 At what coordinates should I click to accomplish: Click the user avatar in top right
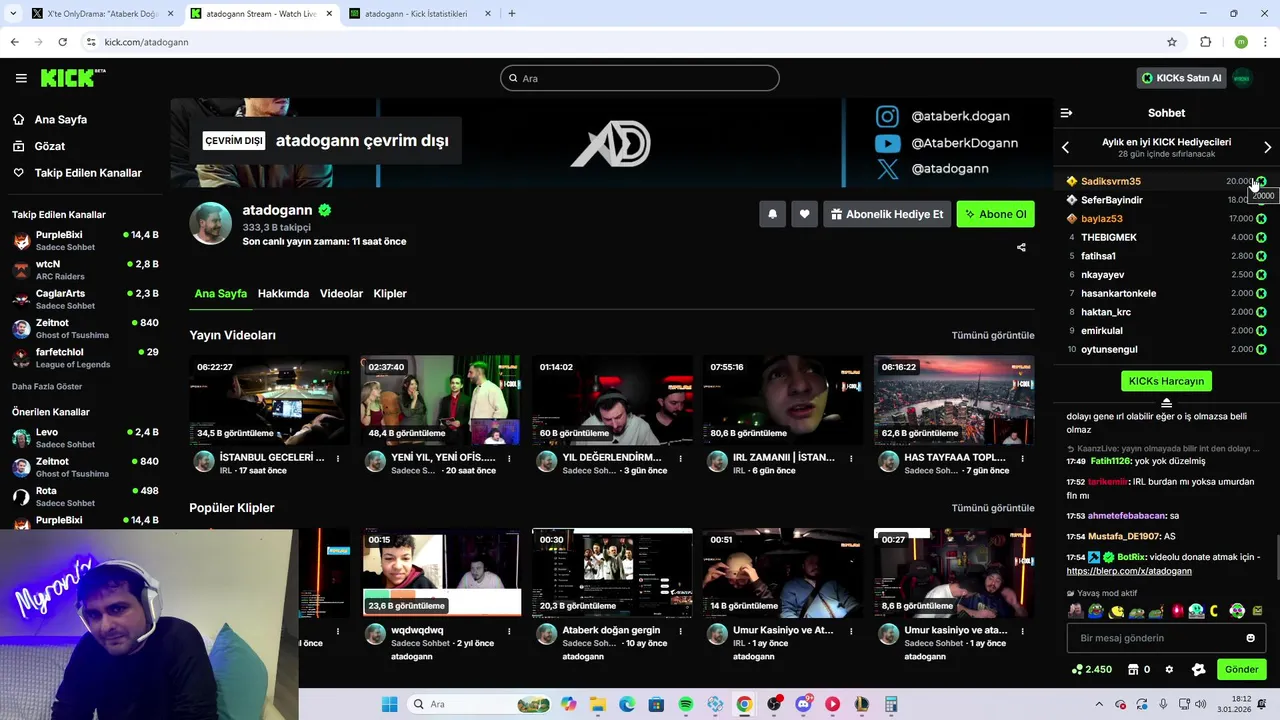1242,78
